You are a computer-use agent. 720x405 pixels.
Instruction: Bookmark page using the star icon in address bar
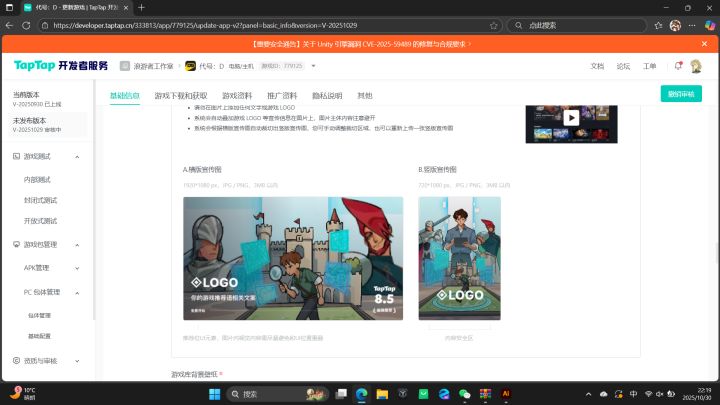click(x=494, y=25)
